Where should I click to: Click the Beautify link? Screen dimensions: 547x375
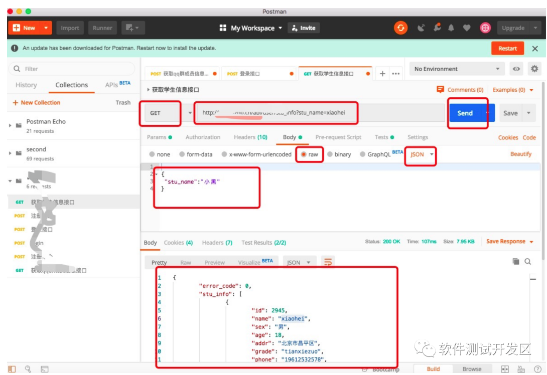click(520, 154)
